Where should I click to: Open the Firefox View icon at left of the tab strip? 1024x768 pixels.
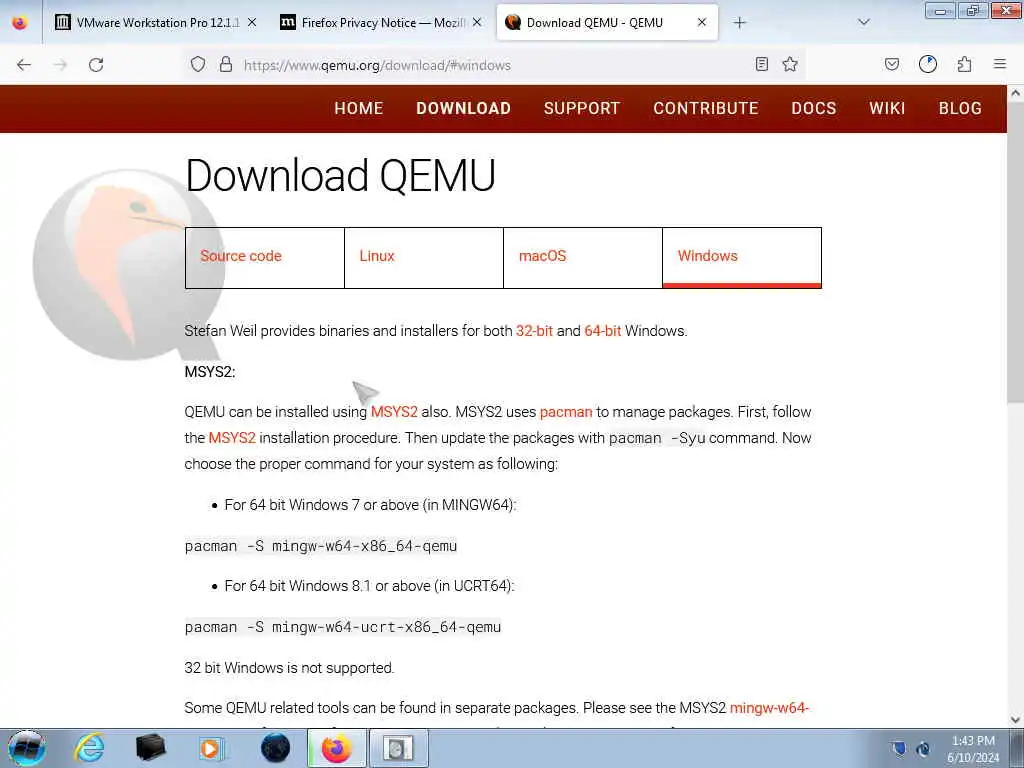(20, 22)
